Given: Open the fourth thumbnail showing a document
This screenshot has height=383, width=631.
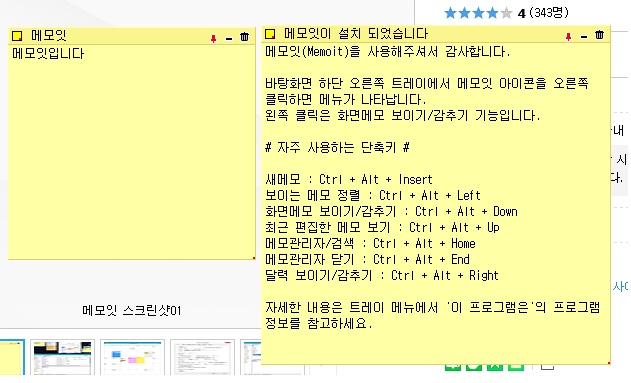Looking at the screenshot, I should point(202,358).
